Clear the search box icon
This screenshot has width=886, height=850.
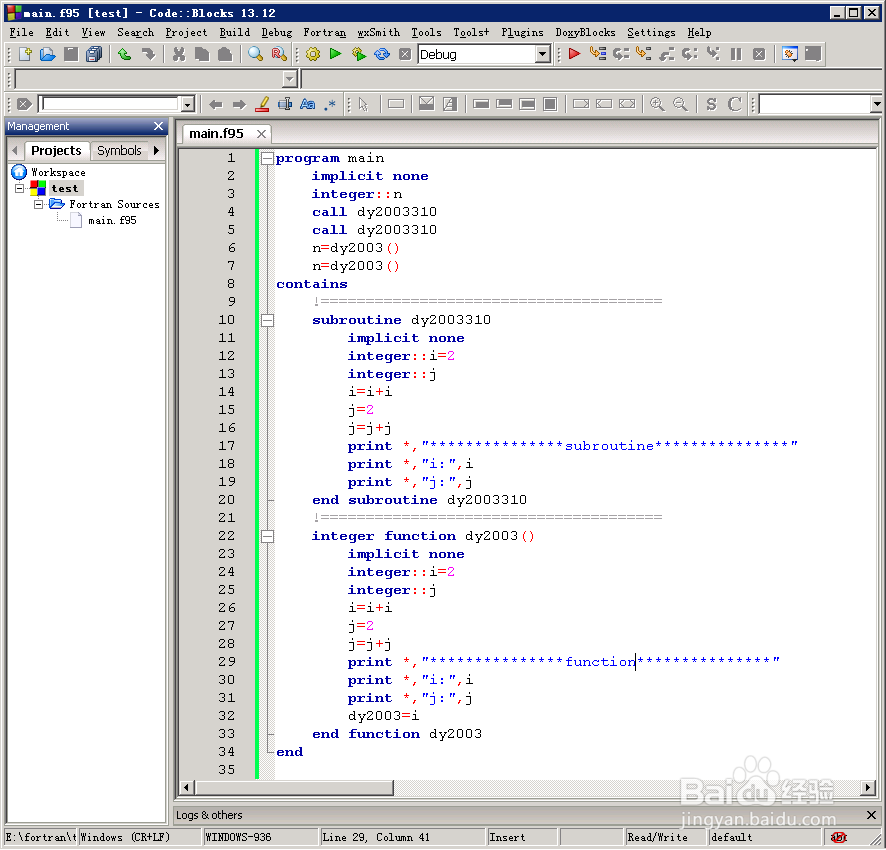(24, 104)
